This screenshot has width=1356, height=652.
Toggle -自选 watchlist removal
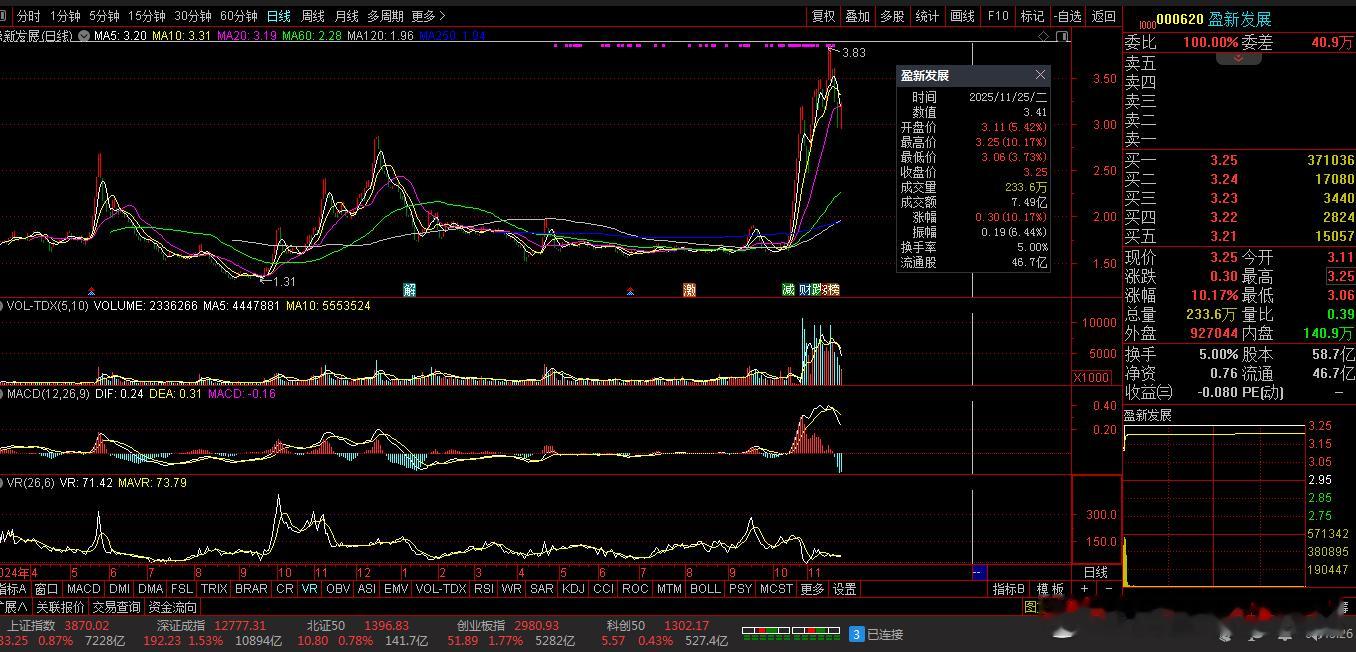(1068, 16)
